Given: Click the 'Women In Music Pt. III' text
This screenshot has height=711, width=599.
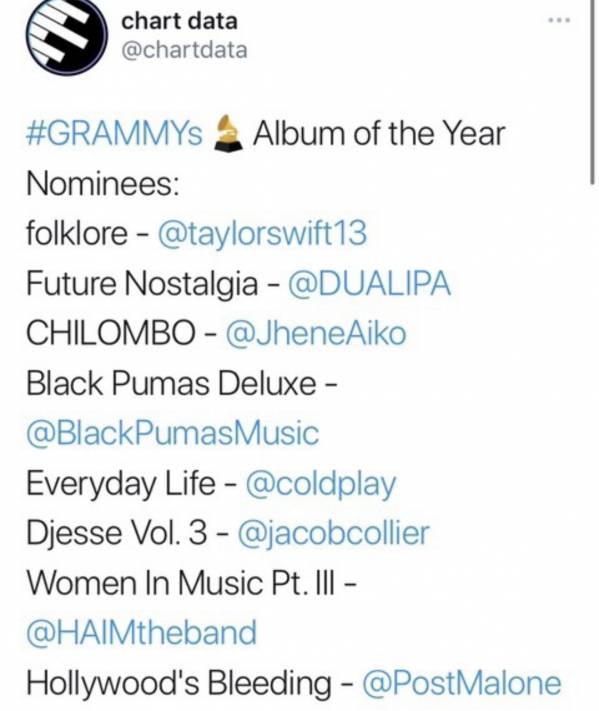Looking at the screenshot, I should 181,583.
